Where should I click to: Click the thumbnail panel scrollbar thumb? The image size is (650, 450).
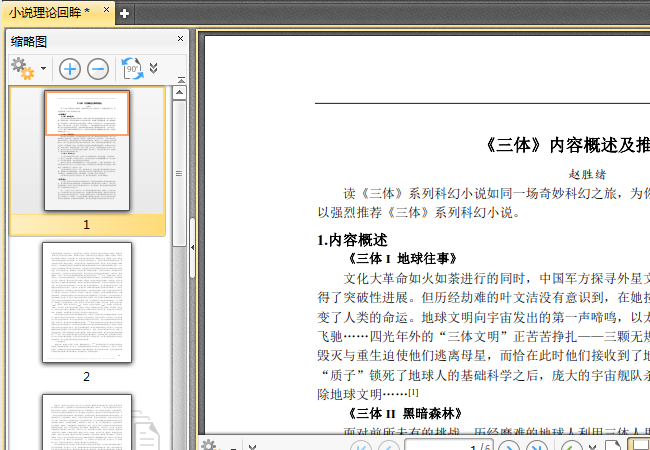tap(179, 174)
